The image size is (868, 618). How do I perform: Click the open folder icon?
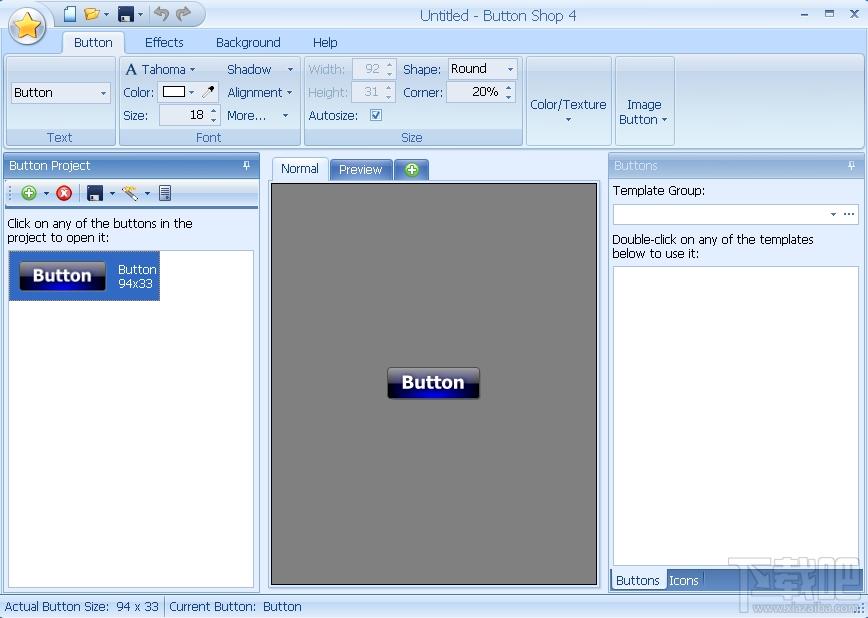[x=91, y=14]
